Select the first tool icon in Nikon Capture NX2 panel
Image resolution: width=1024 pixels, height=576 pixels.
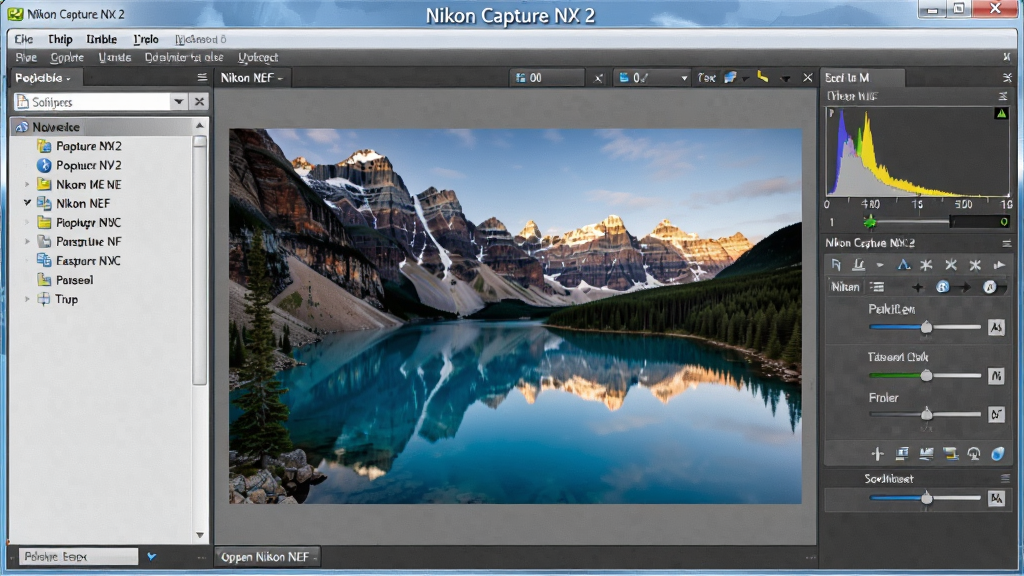pyautogui.click(x=837, y=265)
